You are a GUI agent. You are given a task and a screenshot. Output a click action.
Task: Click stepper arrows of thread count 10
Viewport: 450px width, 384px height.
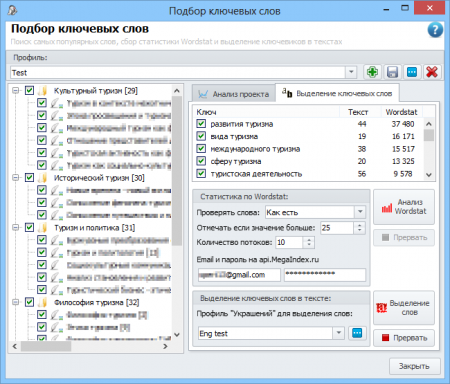click(309, 242)
